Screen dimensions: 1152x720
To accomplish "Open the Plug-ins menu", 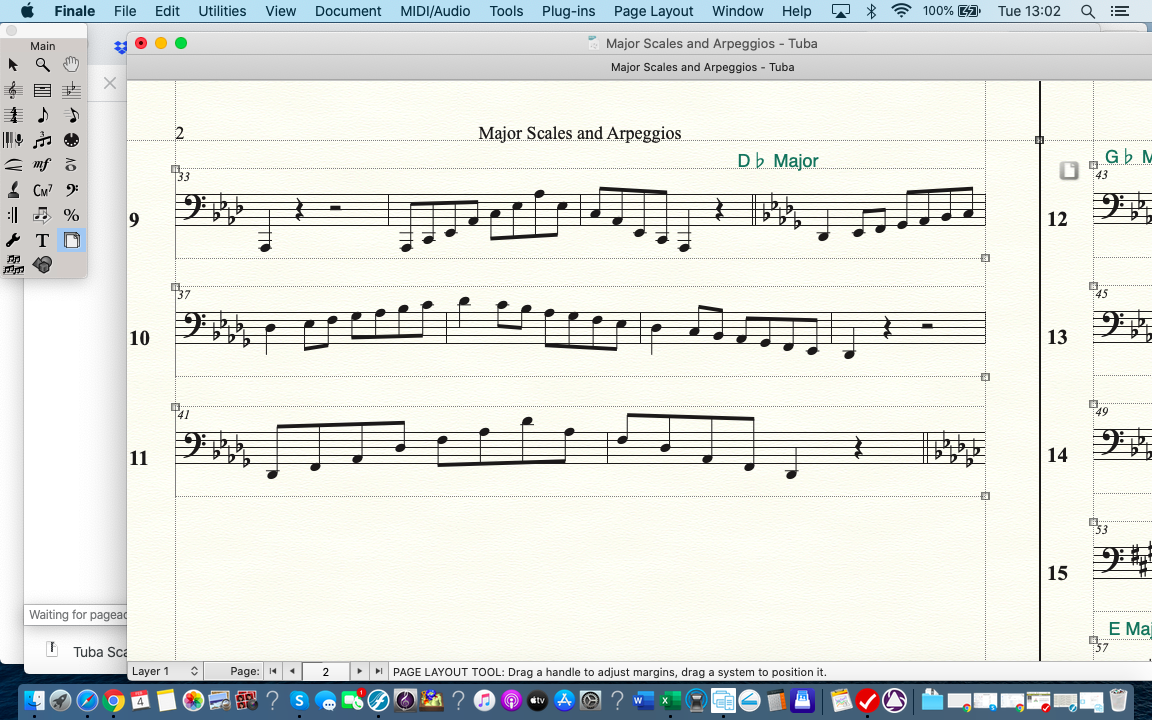I will coord(568,11).
